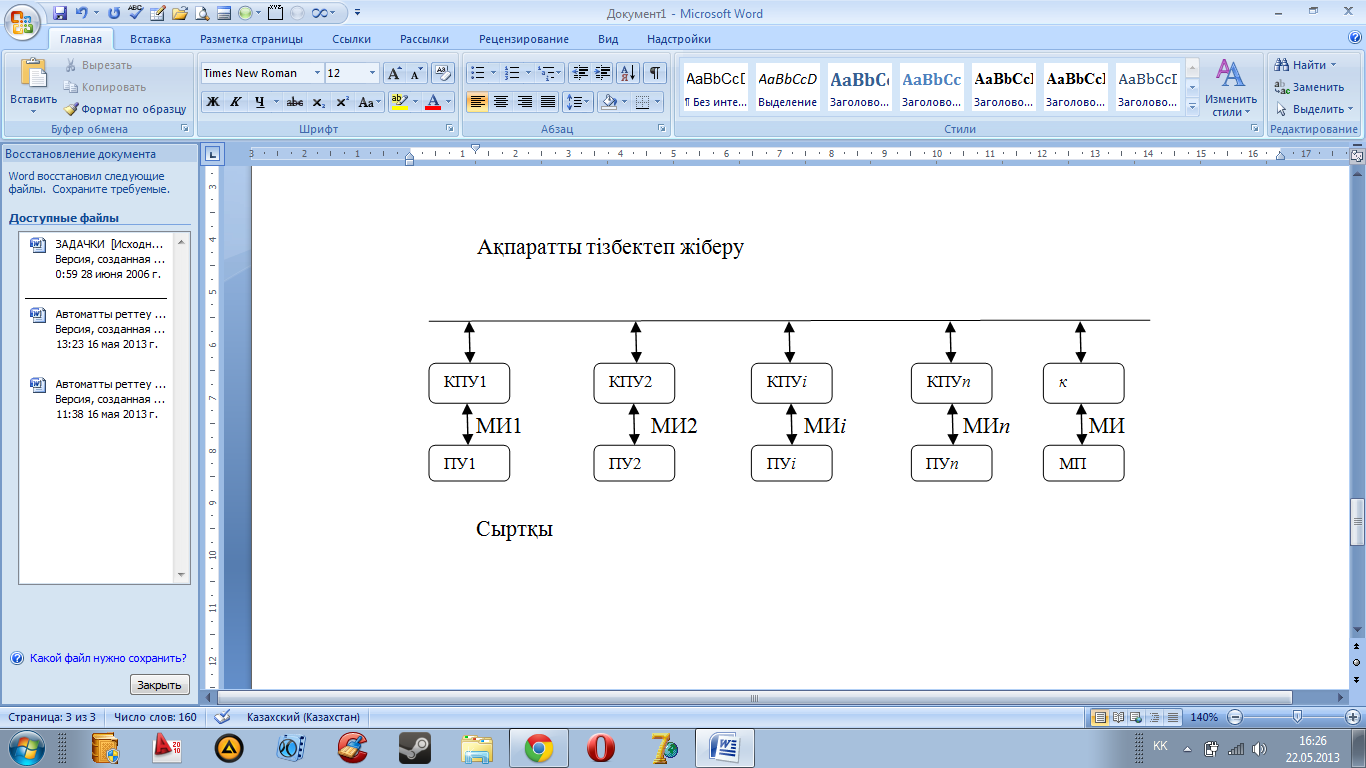Open the change case (Aa) dropdown
This screenshot has width=1366, height=768.
[x=370, y=102]
